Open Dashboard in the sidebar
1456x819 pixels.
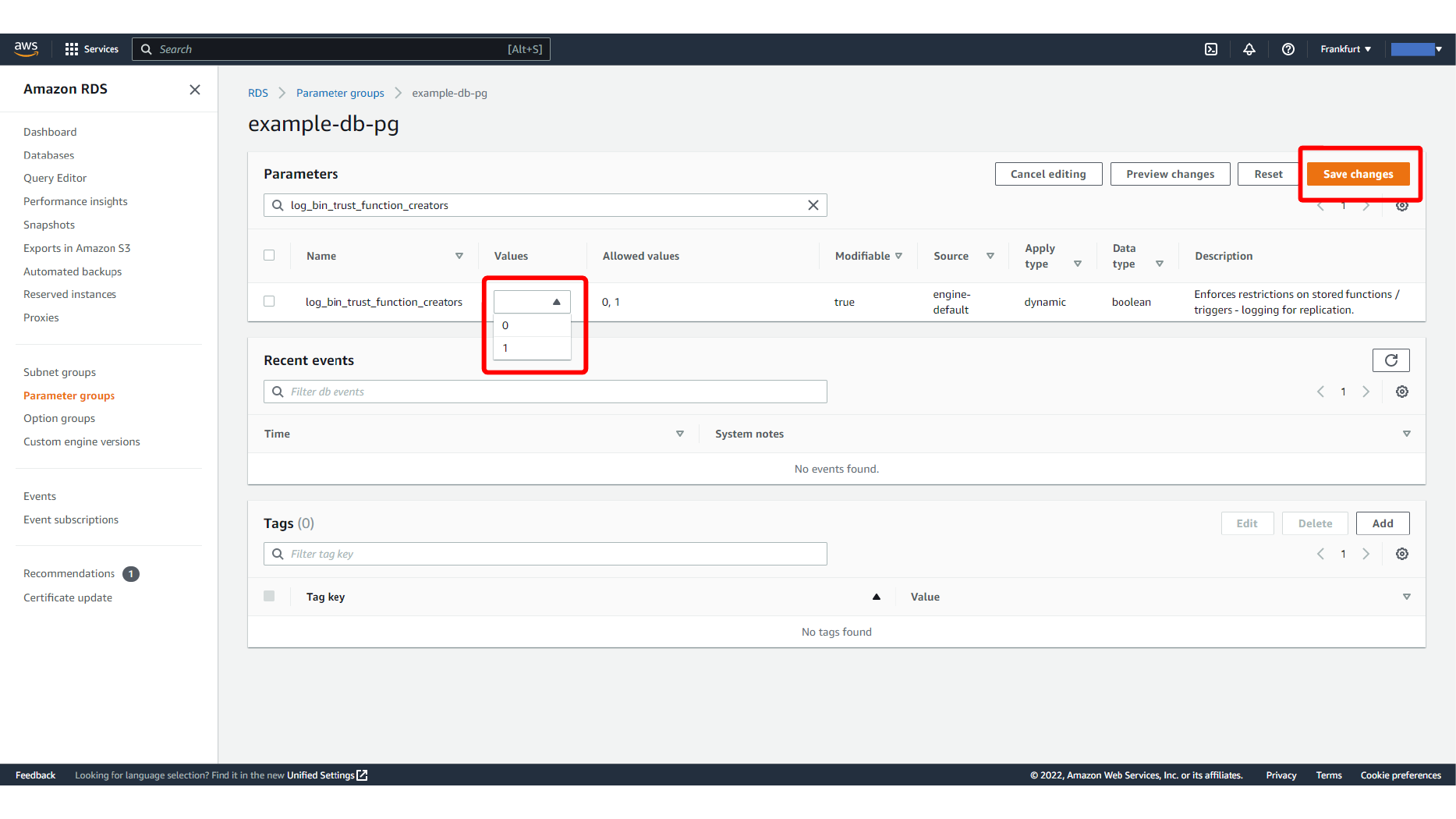click(x=50, y=132)
